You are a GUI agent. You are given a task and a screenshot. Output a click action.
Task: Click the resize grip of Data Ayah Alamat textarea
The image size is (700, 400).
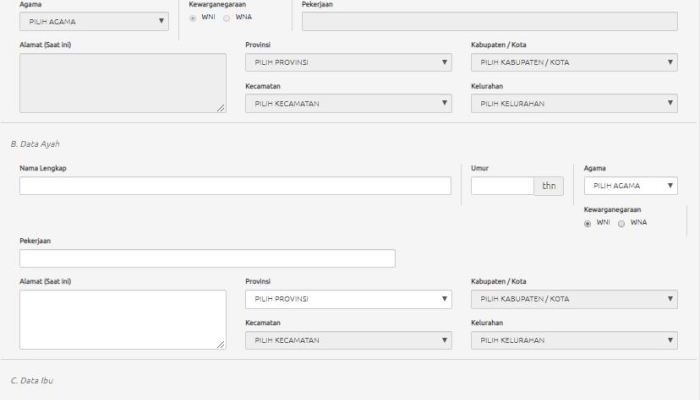(x=221, y=345)
